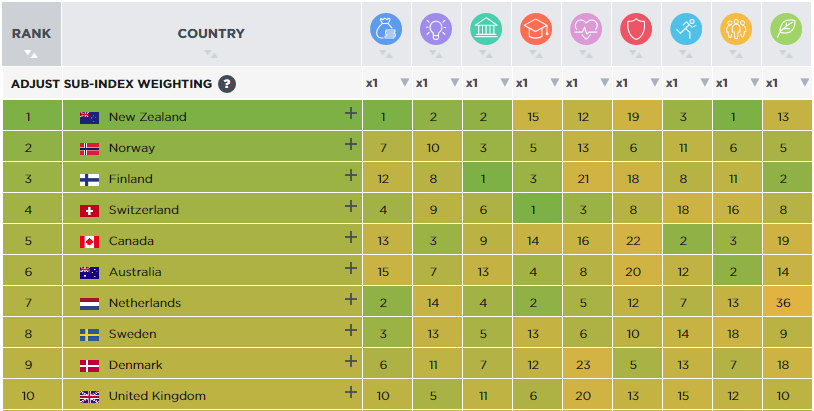This screenshot has height=411, width=814.
Task: Open the help question mark for sub-index weighting
Action: coord(227,84)
